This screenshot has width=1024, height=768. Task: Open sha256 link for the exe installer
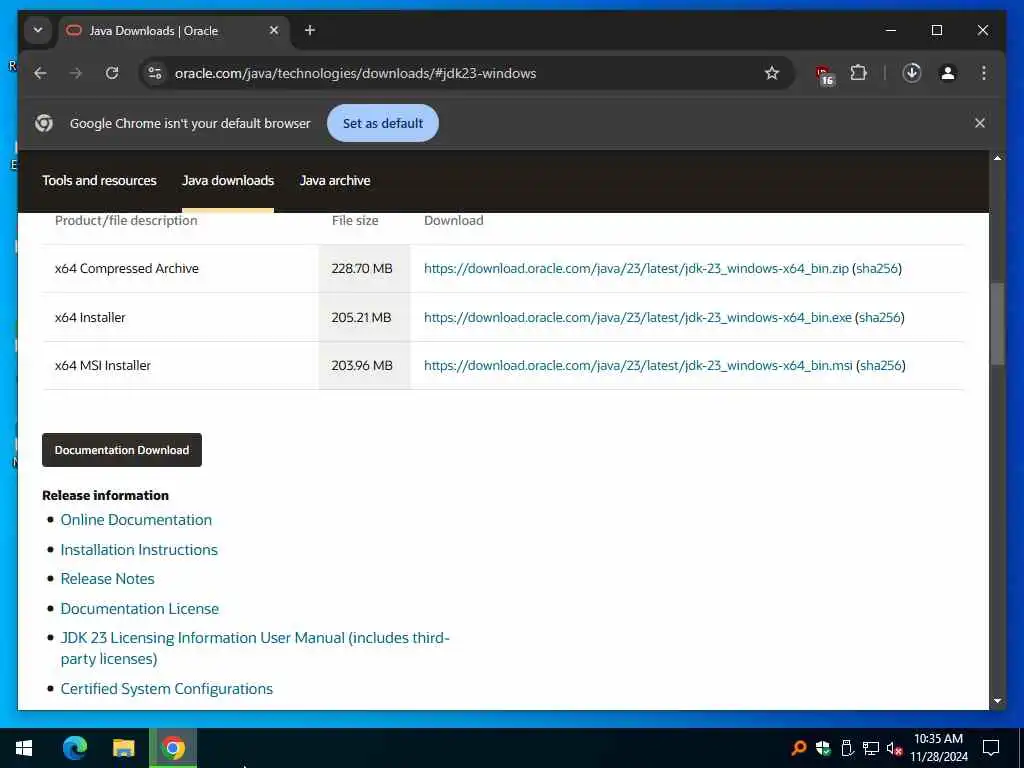(x=880, y=317)
